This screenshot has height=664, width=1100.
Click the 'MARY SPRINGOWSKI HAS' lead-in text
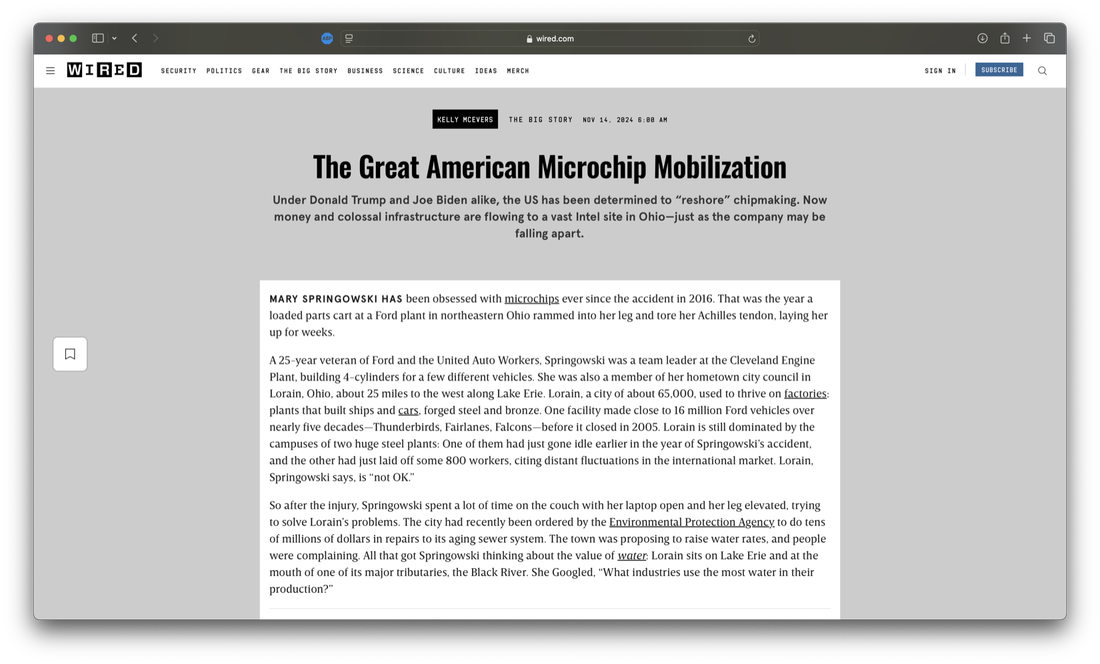pyautogui.click(x=336, y=299)
